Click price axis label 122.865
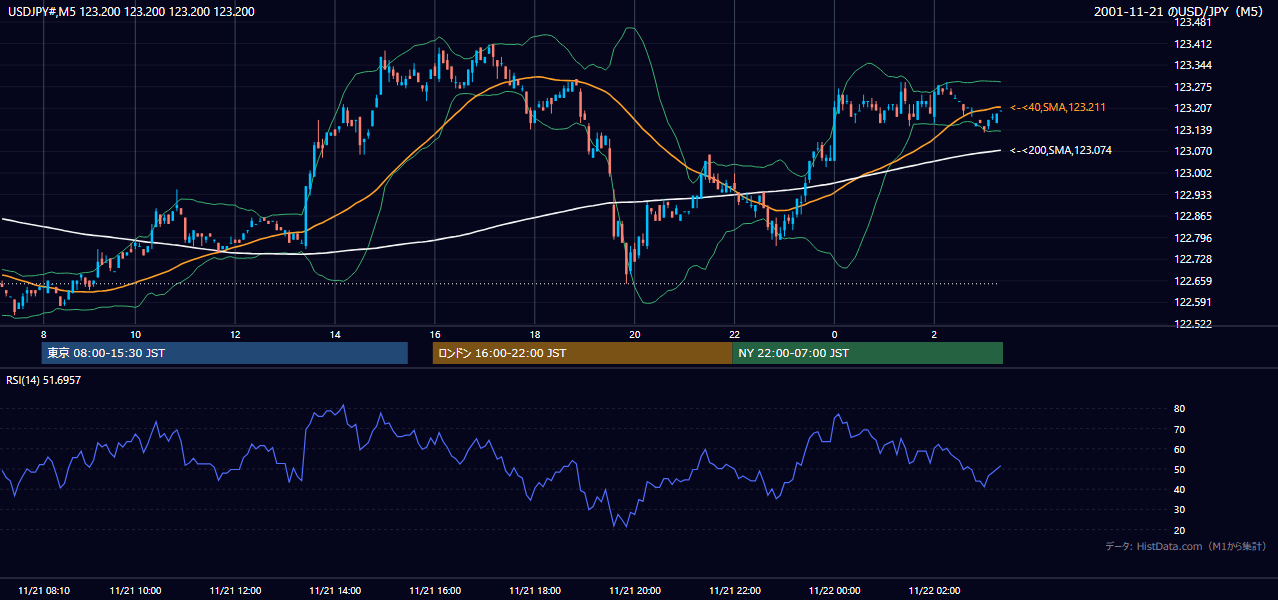 pyautogui.click(x=1192, y=216)
